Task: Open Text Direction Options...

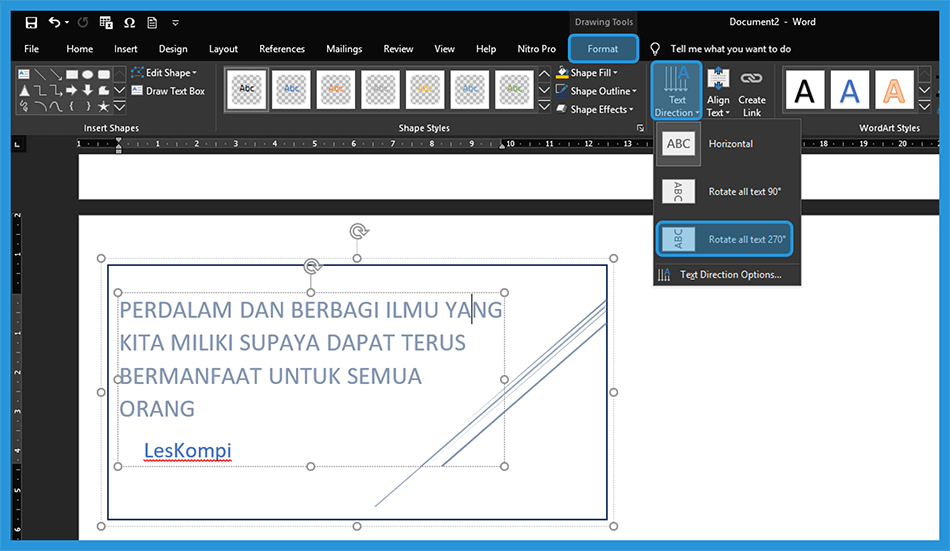Action: [727, 275]
